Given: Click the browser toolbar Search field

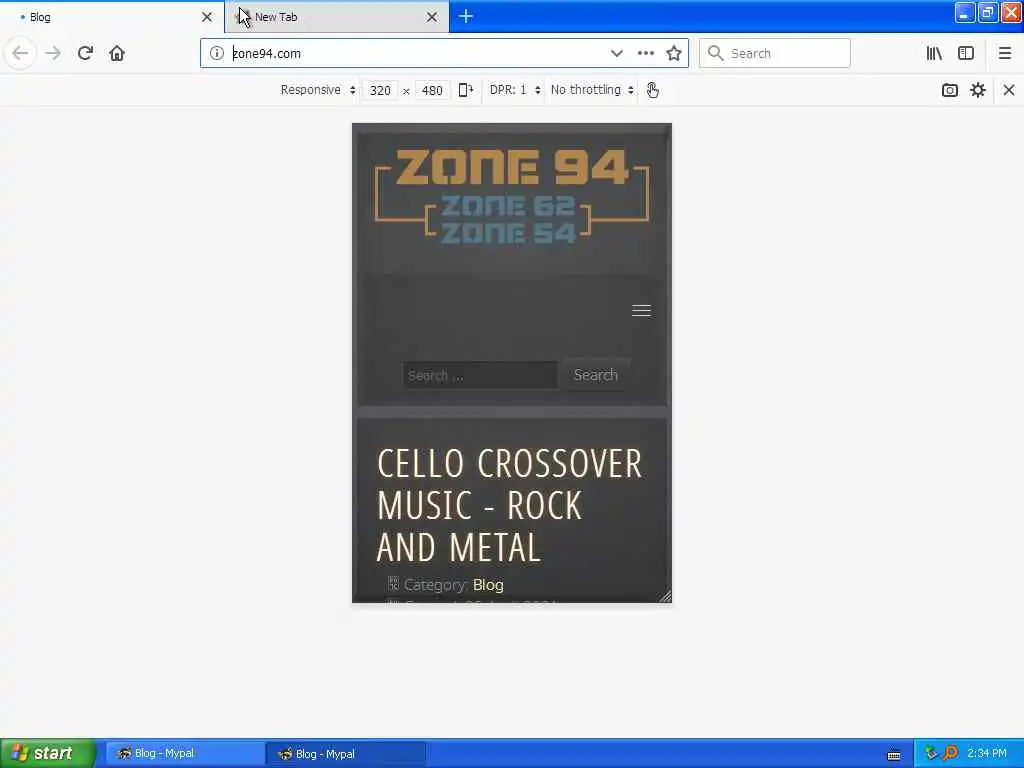Looking at the screenshot, I should point(775,53).
